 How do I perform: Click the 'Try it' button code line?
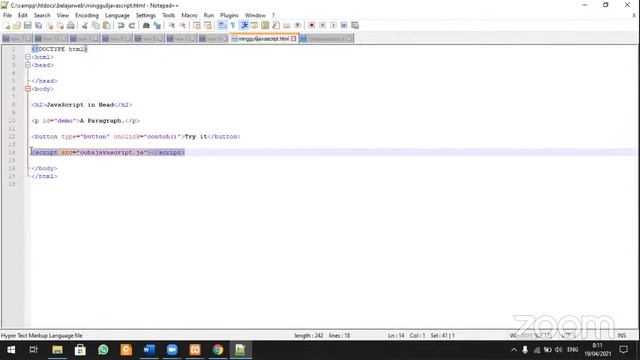click(136, 137)
